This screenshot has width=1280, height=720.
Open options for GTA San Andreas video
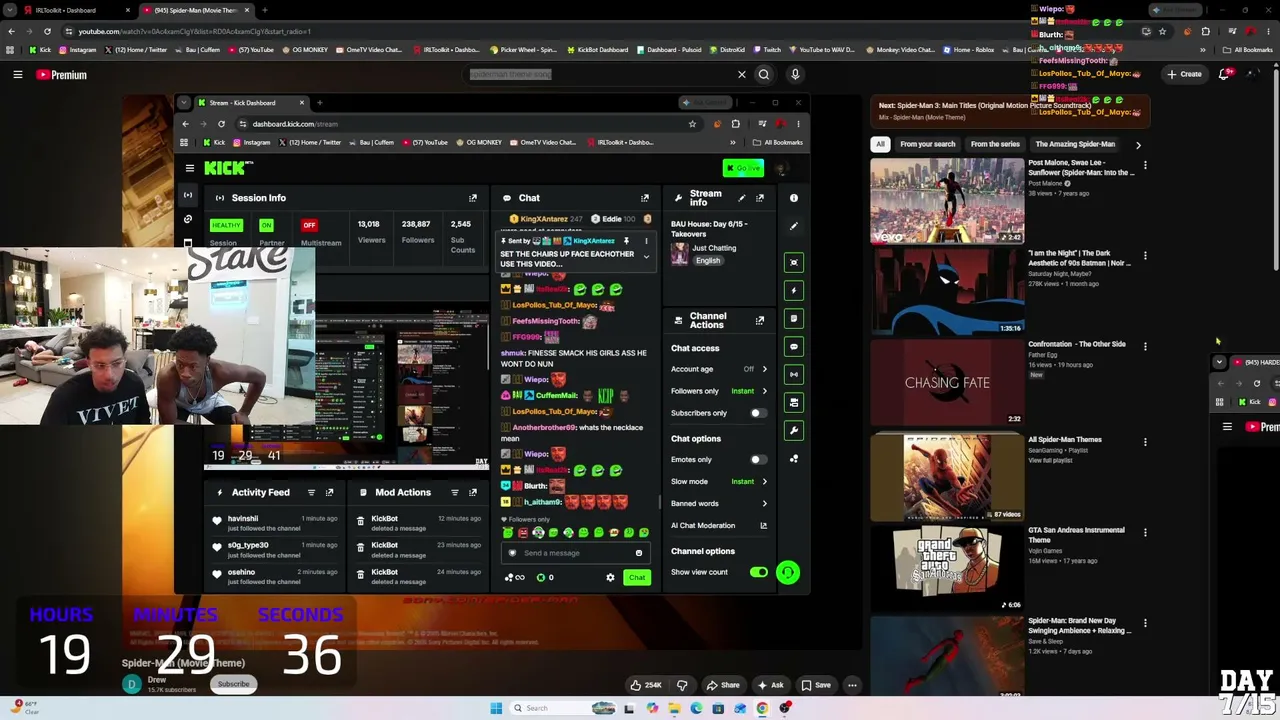click(x=1145, y=532)
